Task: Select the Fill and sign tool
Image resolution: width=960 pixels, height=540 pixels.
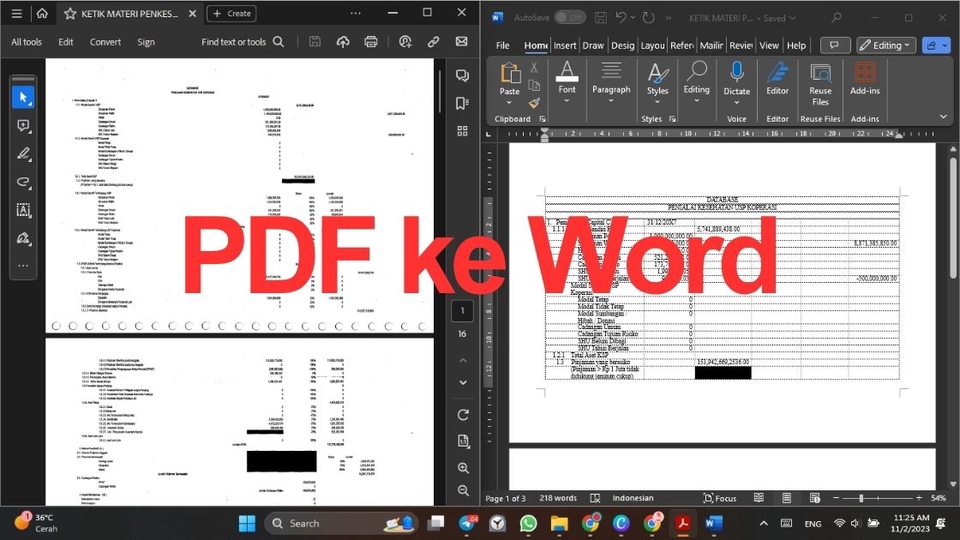Action: coord(23,238)
